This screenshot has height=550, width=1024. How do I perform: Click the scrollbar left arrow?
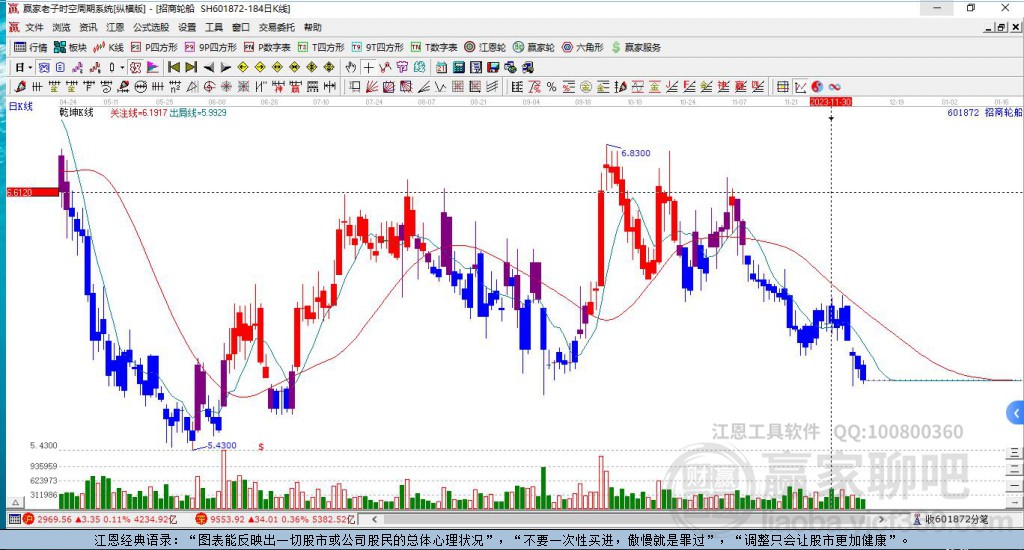374,519
